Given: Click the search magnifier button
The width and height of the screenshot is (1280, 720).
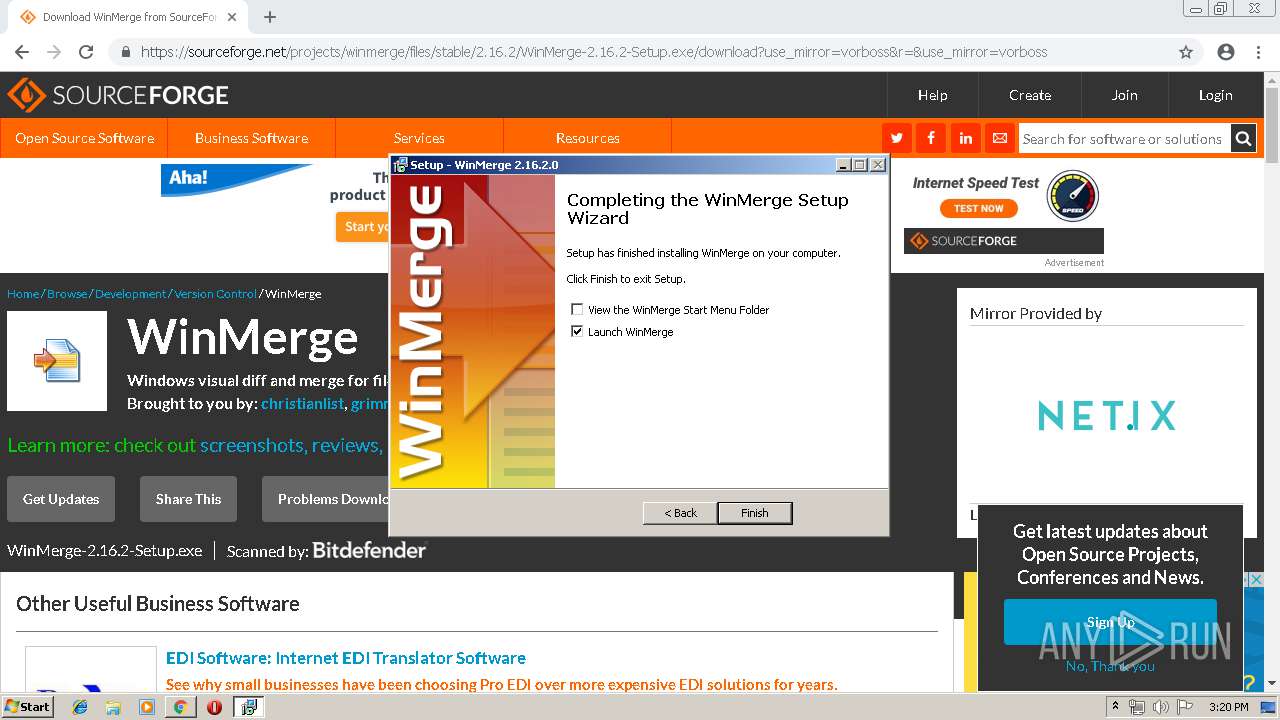Looking at the screenshot, I should 1243,139.
